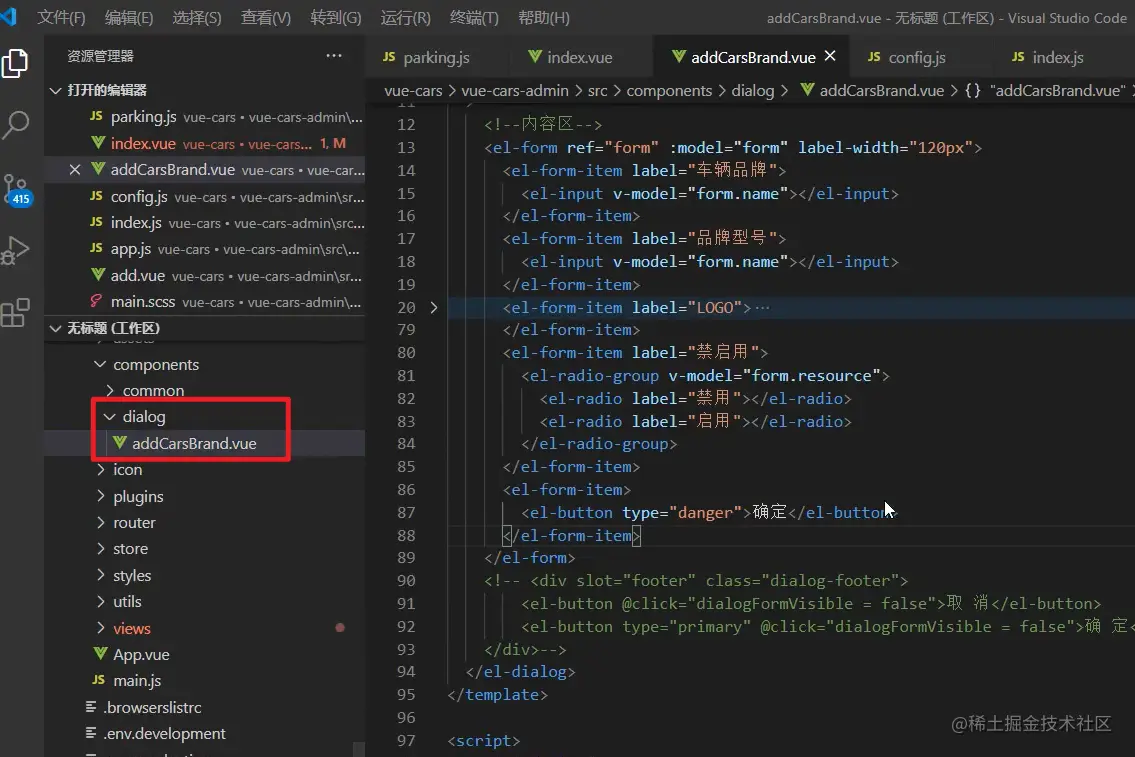1135x757 pixels.
Task: Click the VS Code logo icon
Action: (x=8, y=16)
